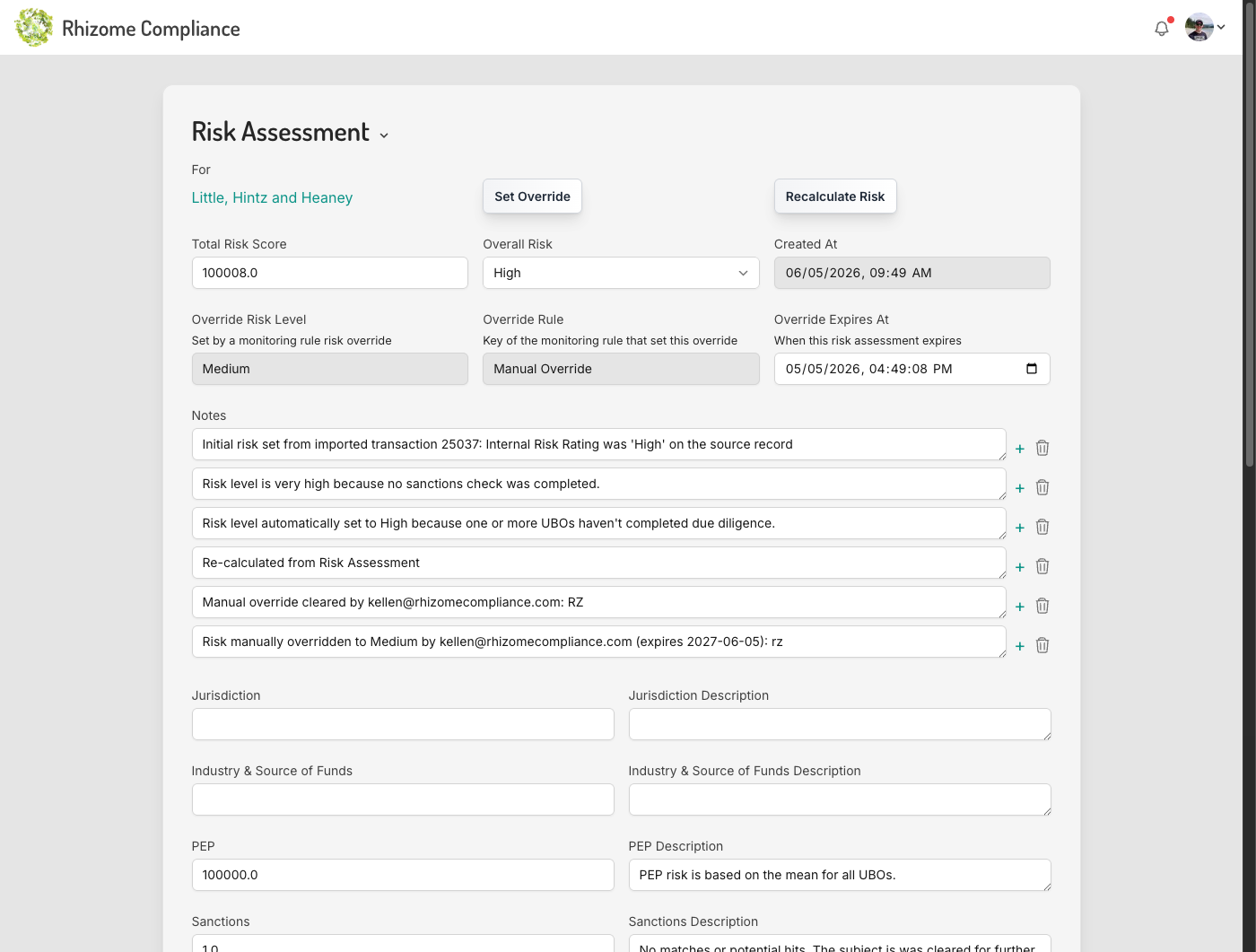Edit the 'Manual override cleared by kellen' note

(x=598, y=602)
